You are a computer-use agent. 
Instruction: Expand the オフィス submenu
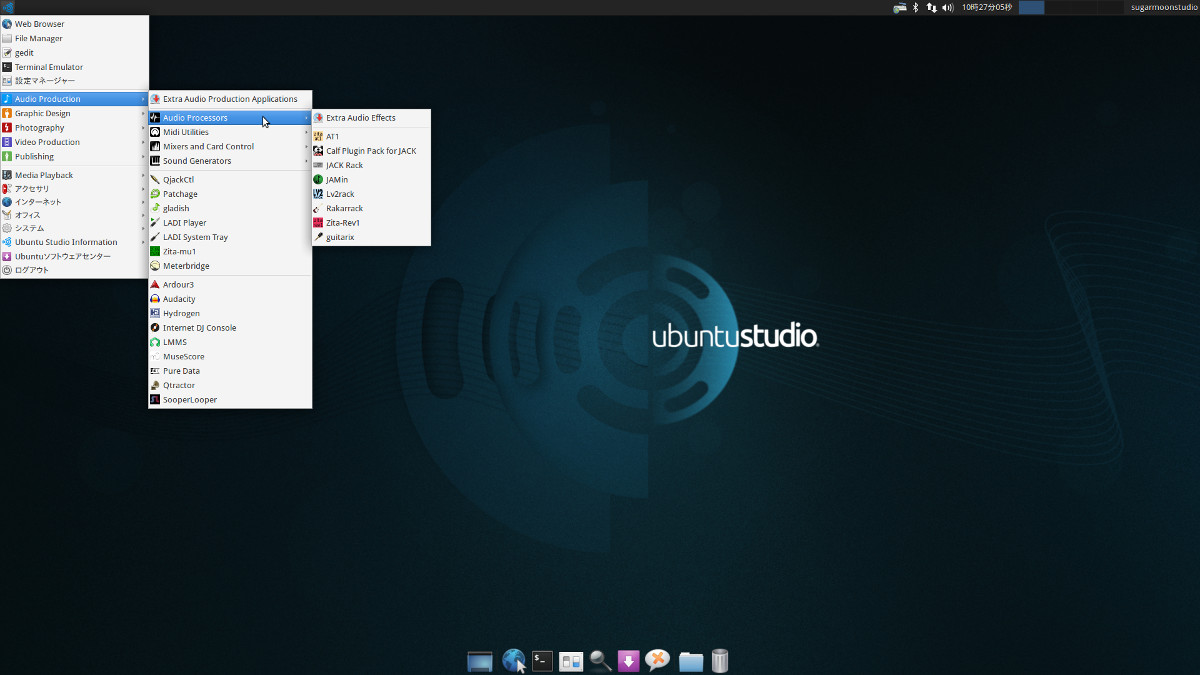tap(74, 215)
